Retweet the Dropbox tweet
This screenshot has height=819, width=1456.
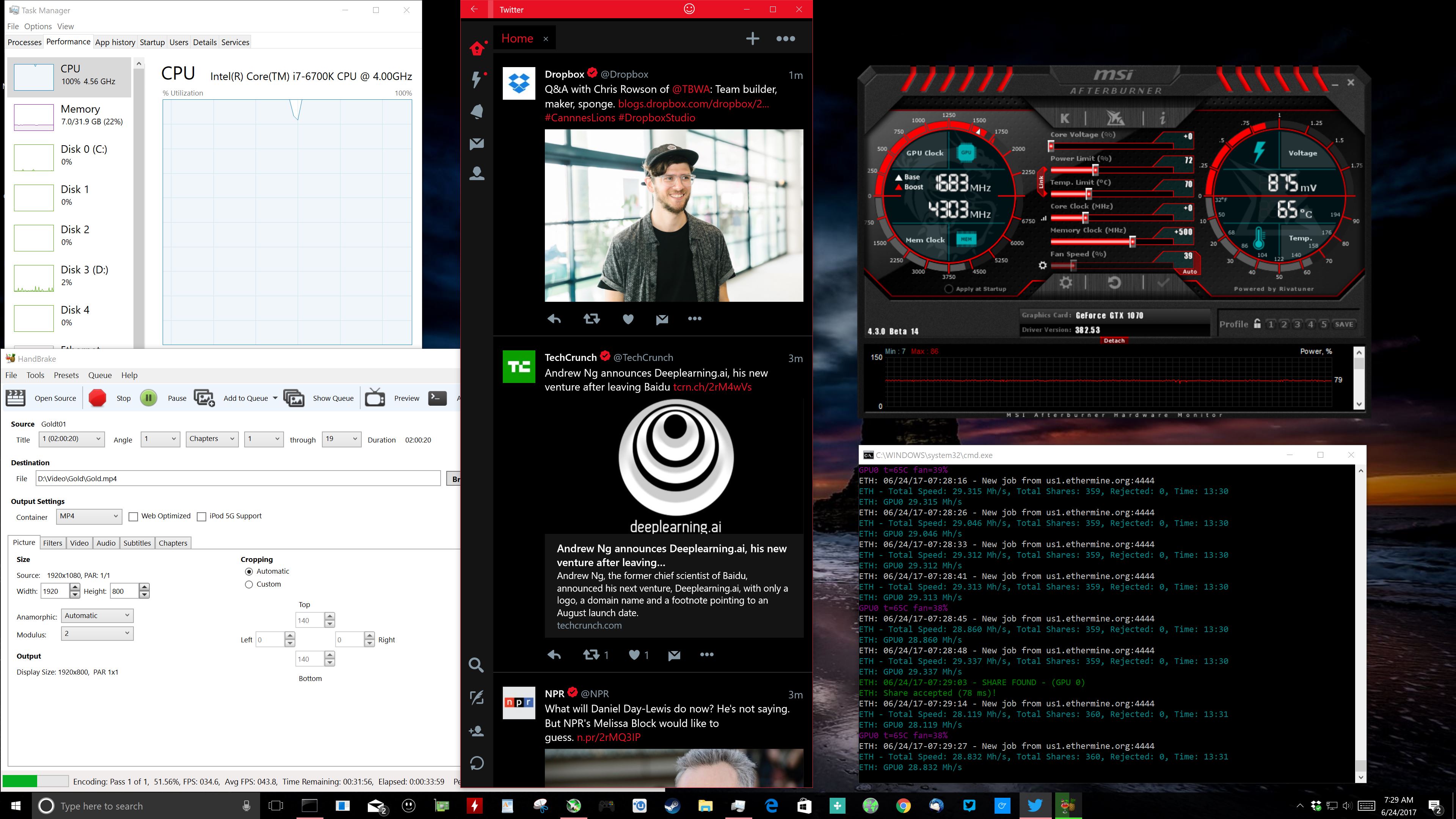pyautogui.click(x=591, y=319)
